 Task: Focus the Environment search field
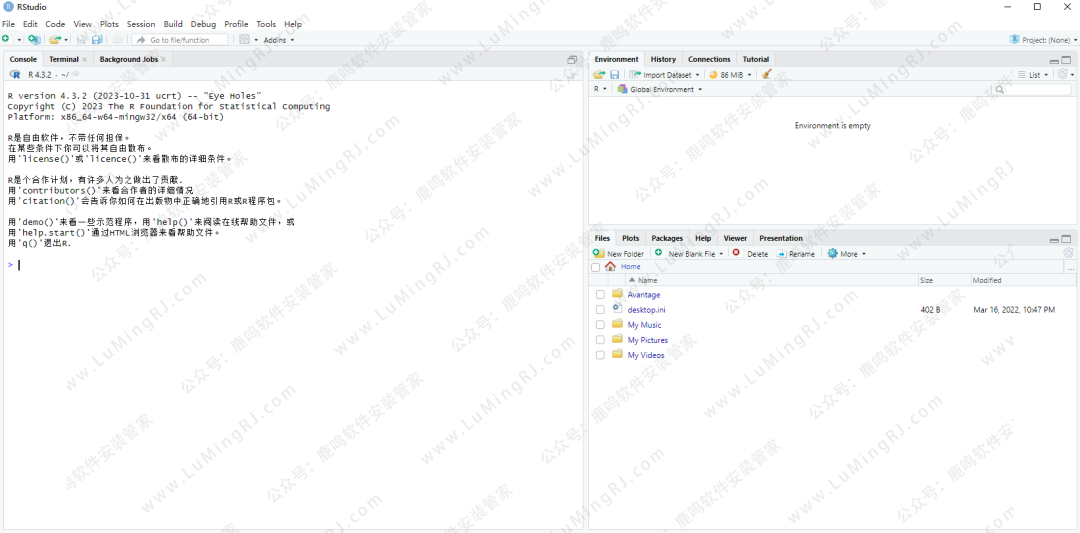(1032, 90)
